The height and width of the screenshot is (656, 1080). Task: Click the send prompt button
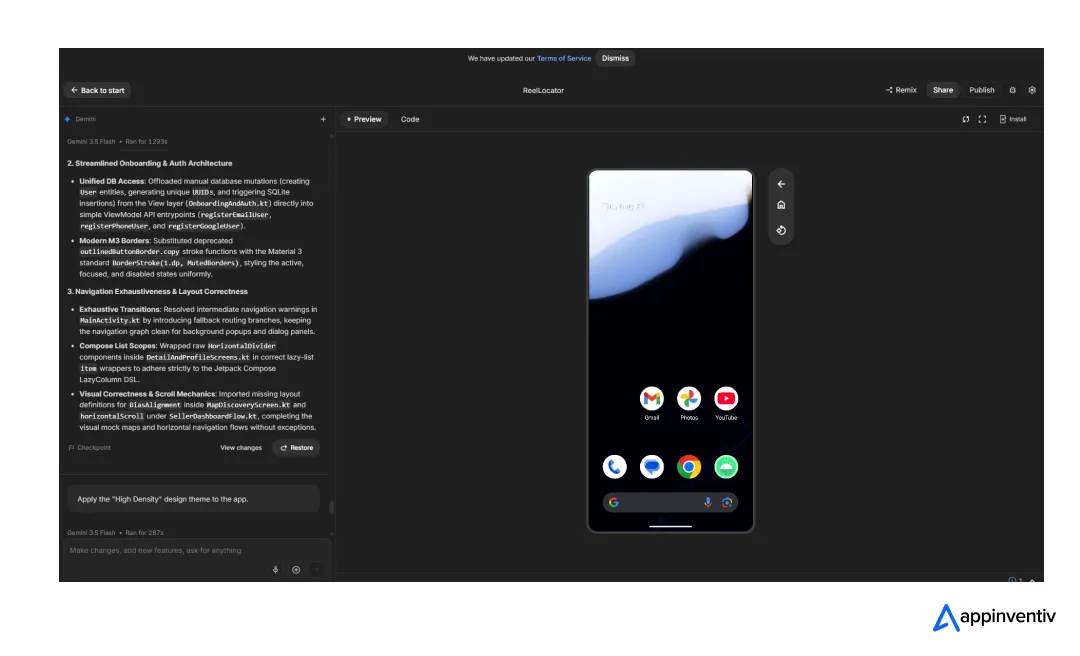pyautogui.click(x=316, y=570)
